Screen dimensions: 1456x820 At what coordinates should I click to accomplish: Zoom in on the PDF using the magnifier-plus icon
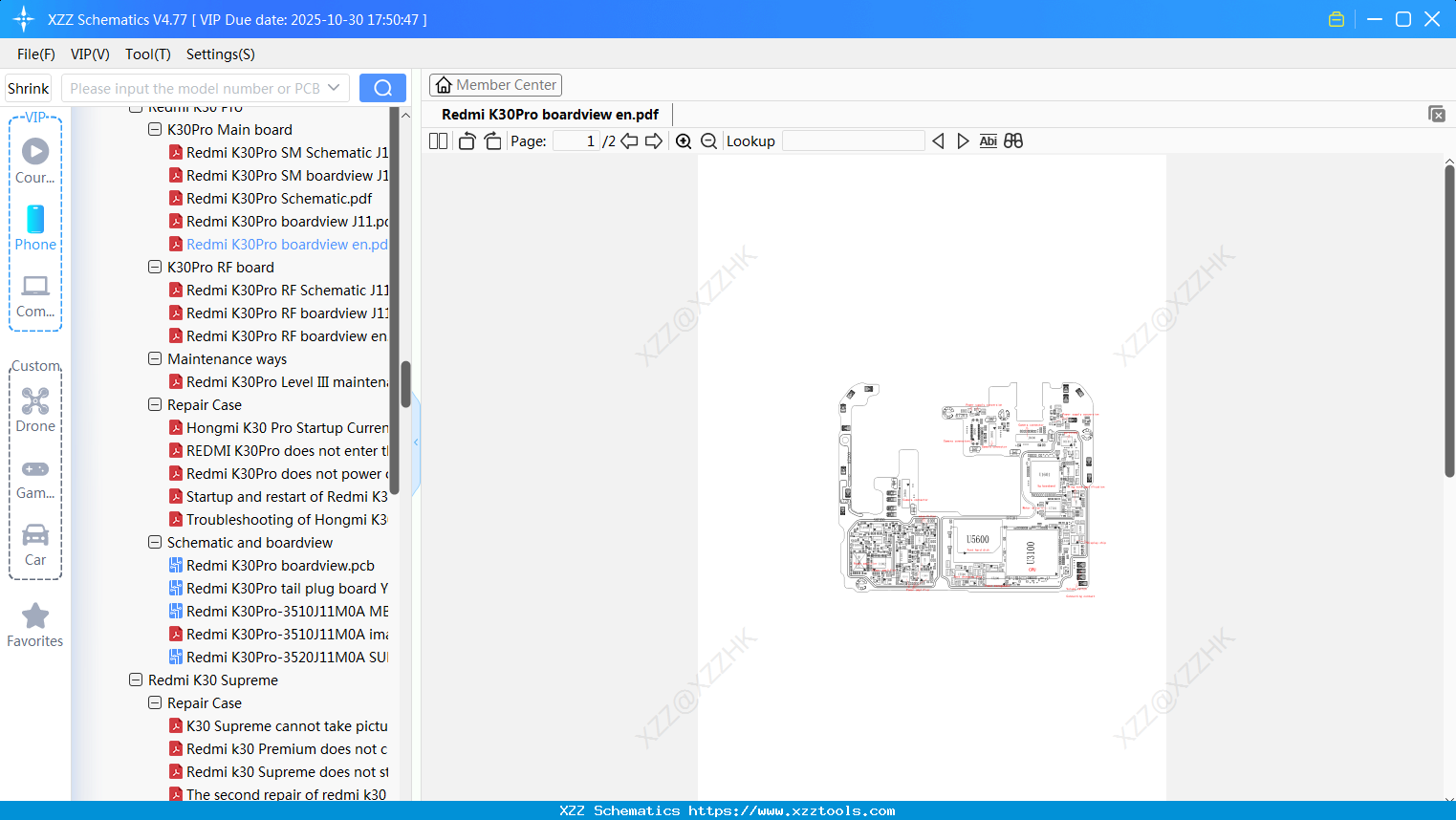(x=684, y=140)
